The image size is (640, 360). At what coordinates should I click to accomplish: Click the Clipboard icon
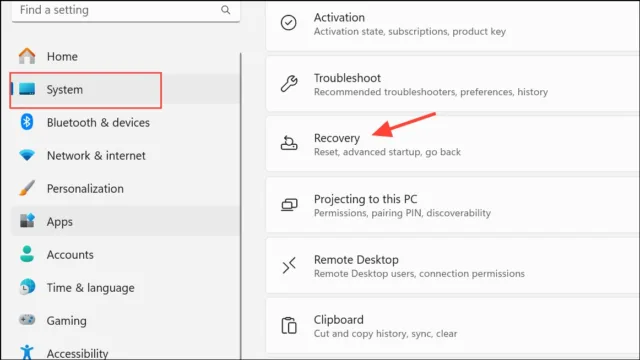click(289, 325)
